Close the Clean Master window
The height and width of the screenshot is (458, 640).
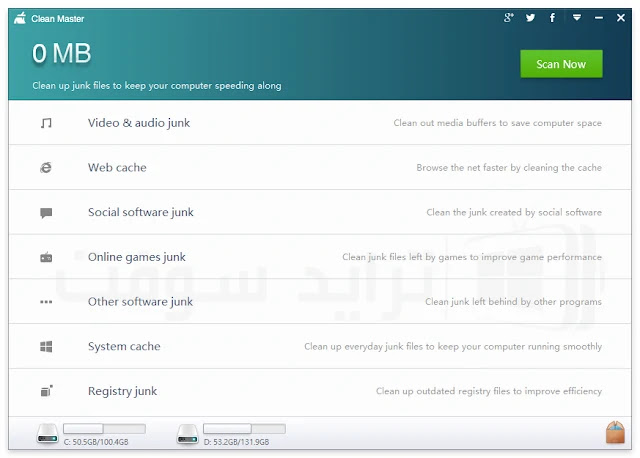coord(621,18)
